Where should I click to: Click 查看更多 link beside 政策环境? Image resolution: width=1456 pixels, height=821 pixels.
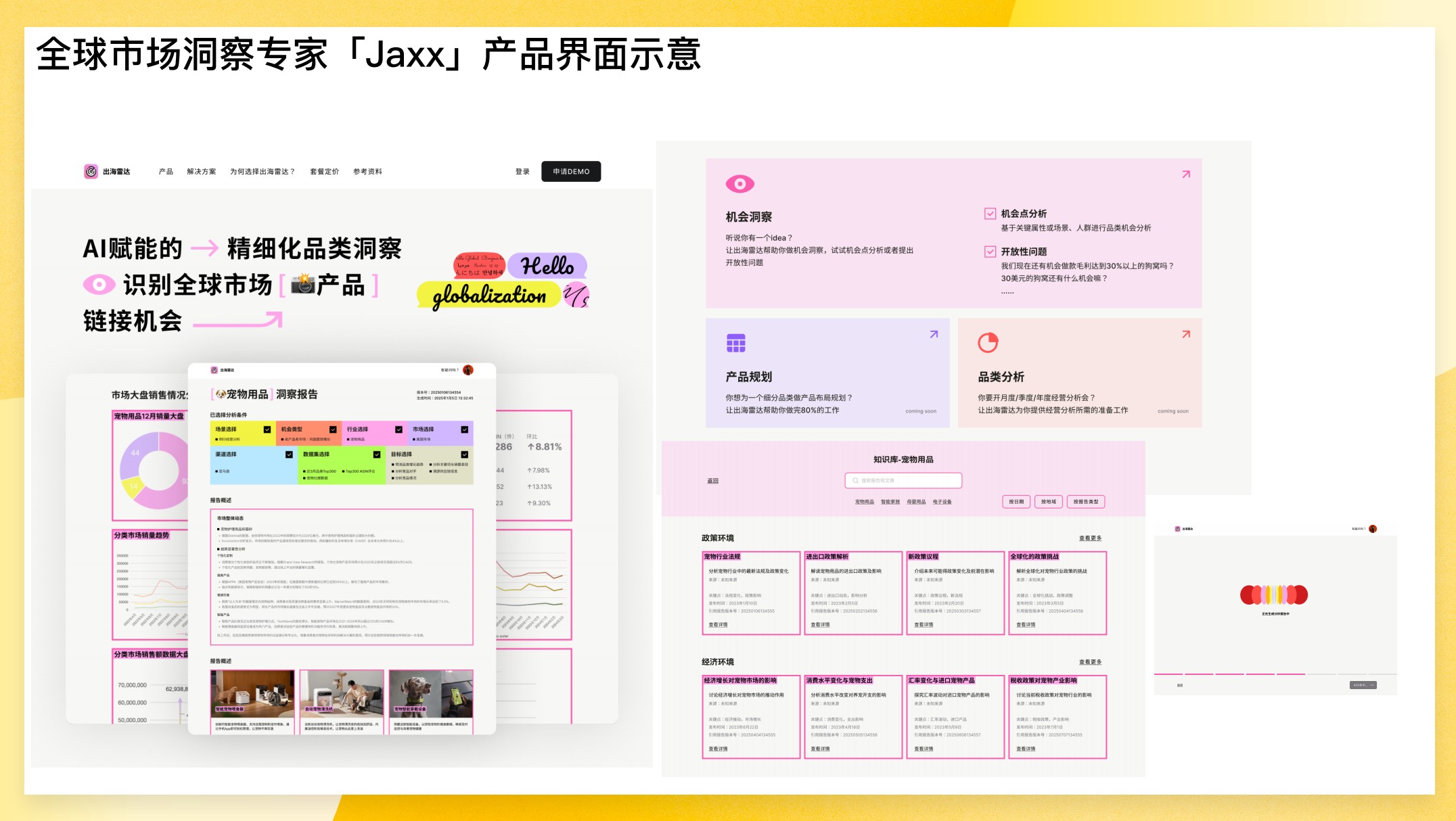[1090, 538]
